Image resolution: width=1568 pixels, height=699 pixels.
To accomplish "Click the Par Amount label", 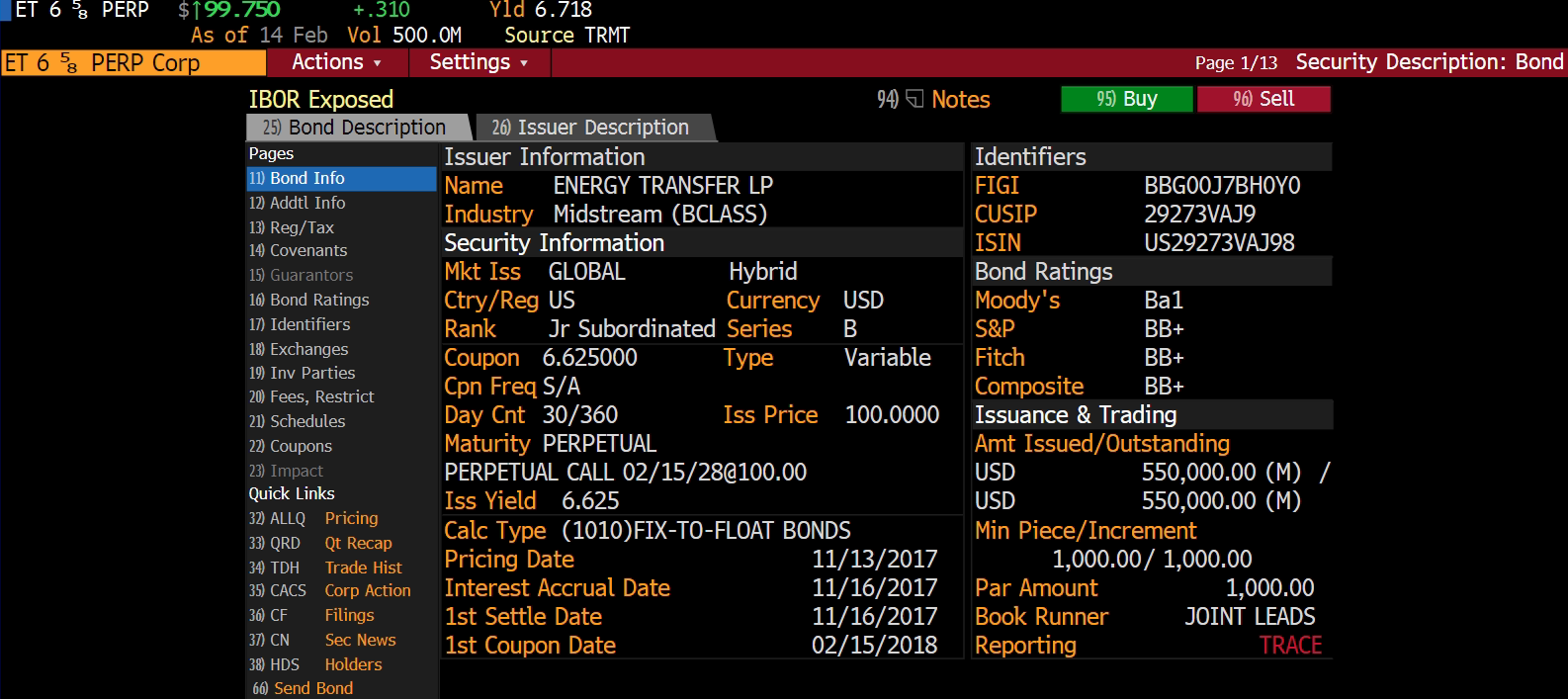I will (1036, 588).
